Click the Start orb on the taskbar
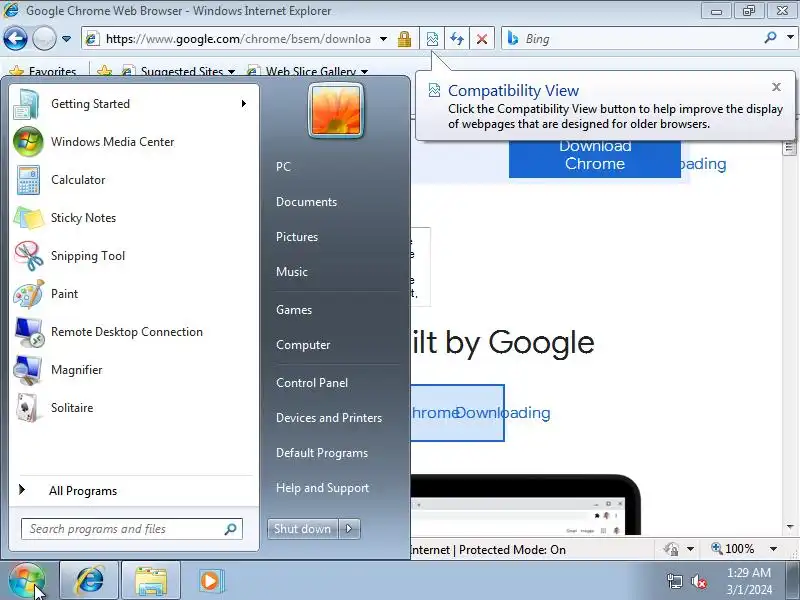The image size is (800, 600). 27,581
